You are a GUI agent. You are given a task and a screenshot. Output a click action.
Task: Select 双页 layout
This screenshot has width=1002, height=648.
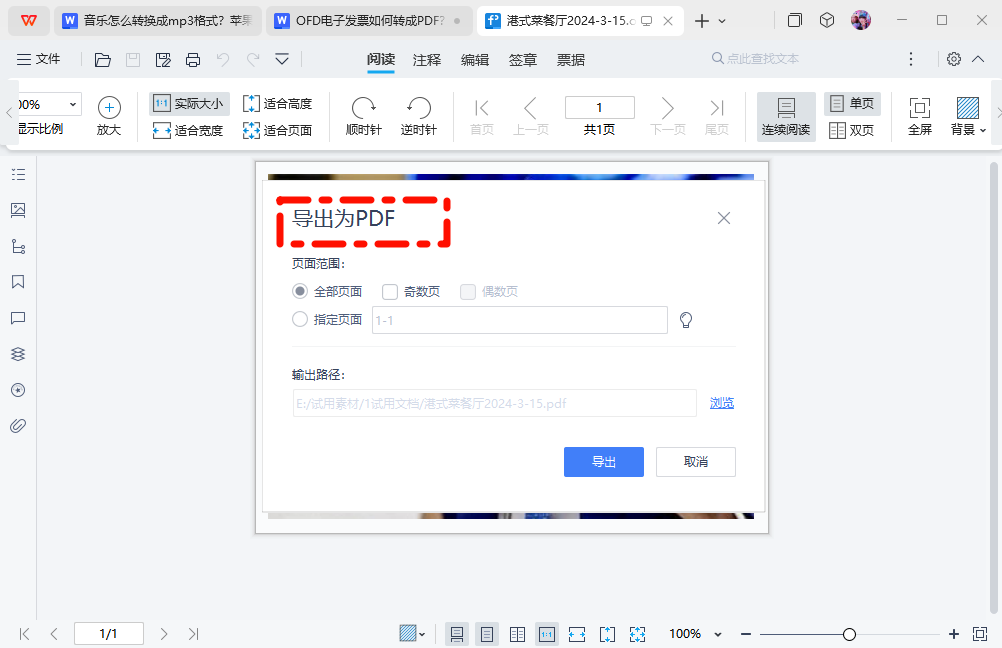(852, 130)
